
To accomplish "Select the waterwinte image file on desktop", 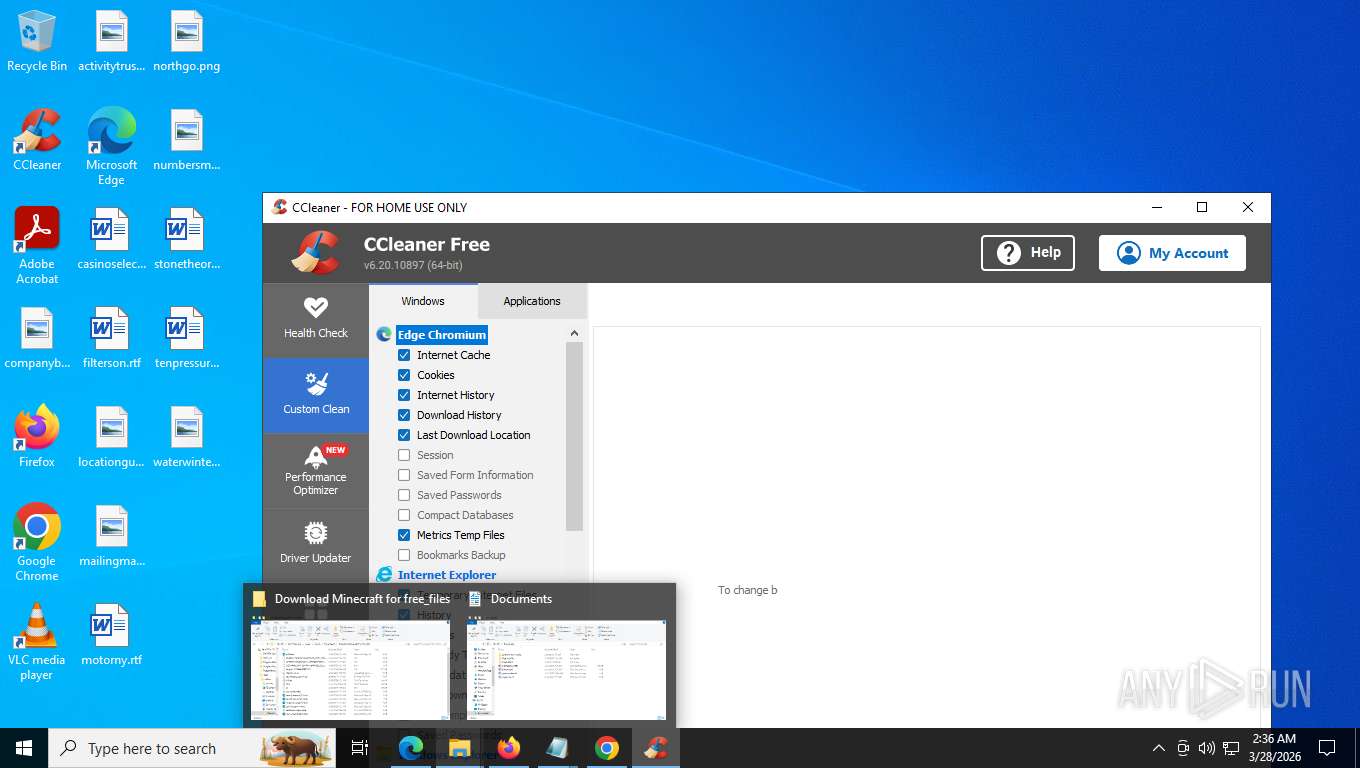I will tap(186, 437).
